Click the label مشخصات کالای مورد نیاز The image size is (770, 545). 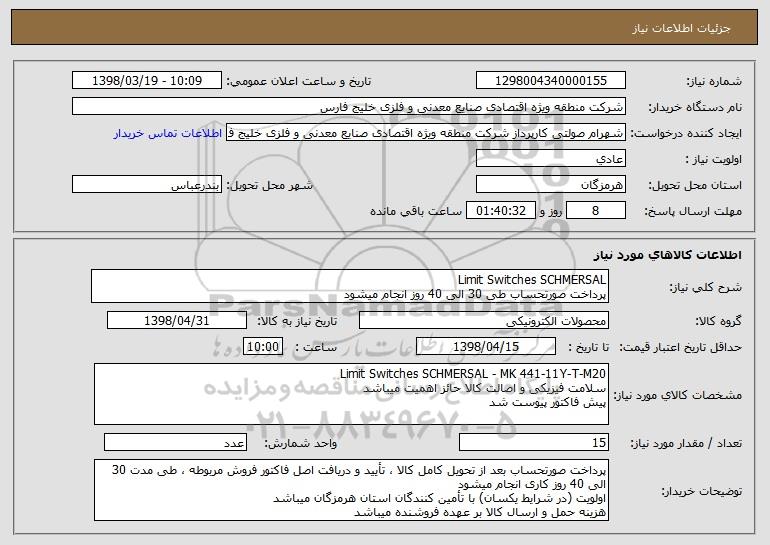(678, 395)
